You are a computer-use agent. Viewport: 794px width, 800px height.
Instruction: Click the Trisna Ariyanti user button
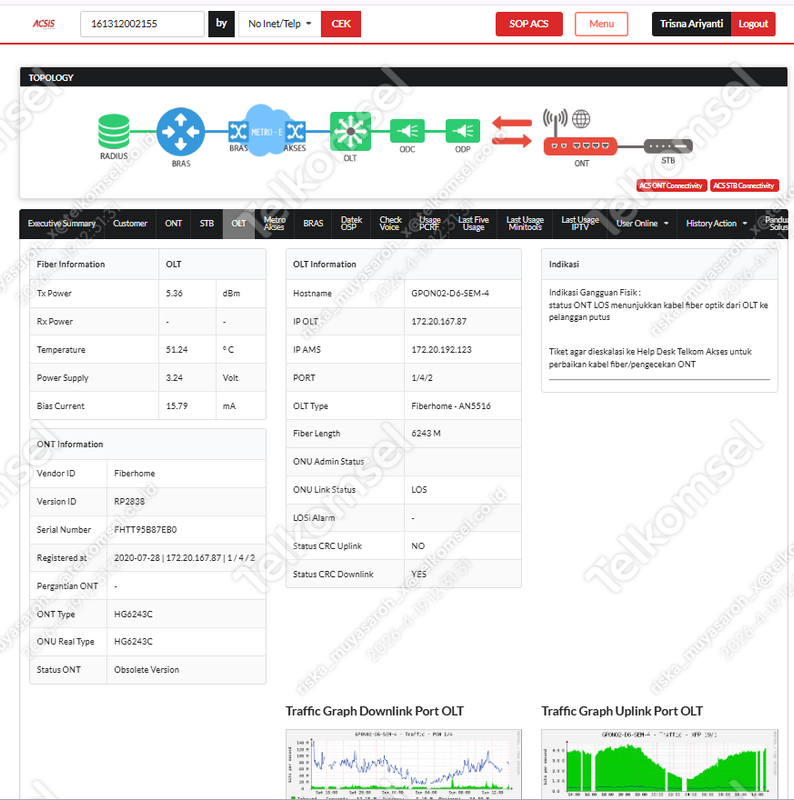[691, 24]
